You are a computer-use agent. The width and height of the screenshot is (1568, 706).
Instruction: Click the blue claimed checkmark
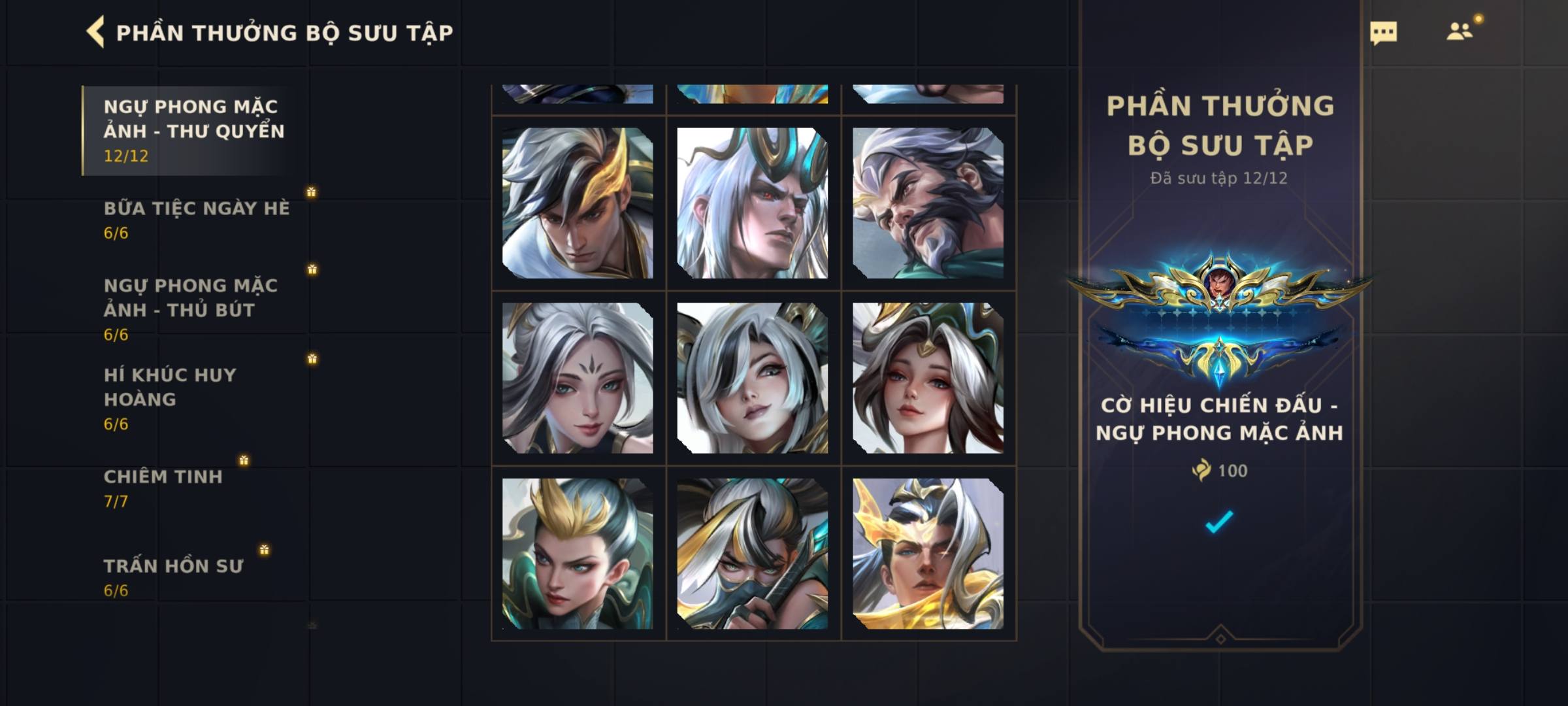(1219, 522)
